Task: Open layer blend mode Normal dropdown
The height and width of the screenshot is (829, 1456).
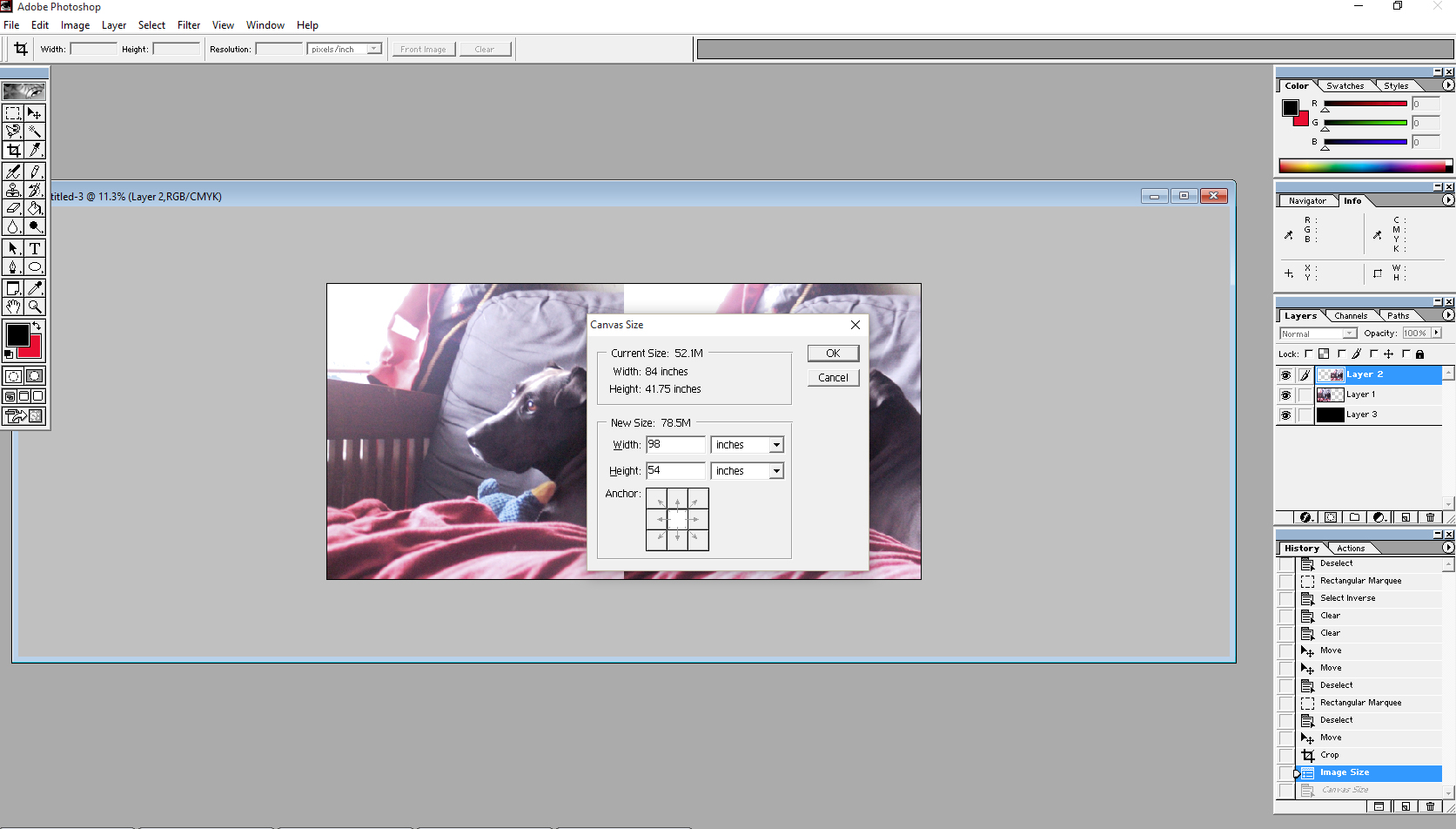Action: pyautogui.click(x=1348, y=334)
